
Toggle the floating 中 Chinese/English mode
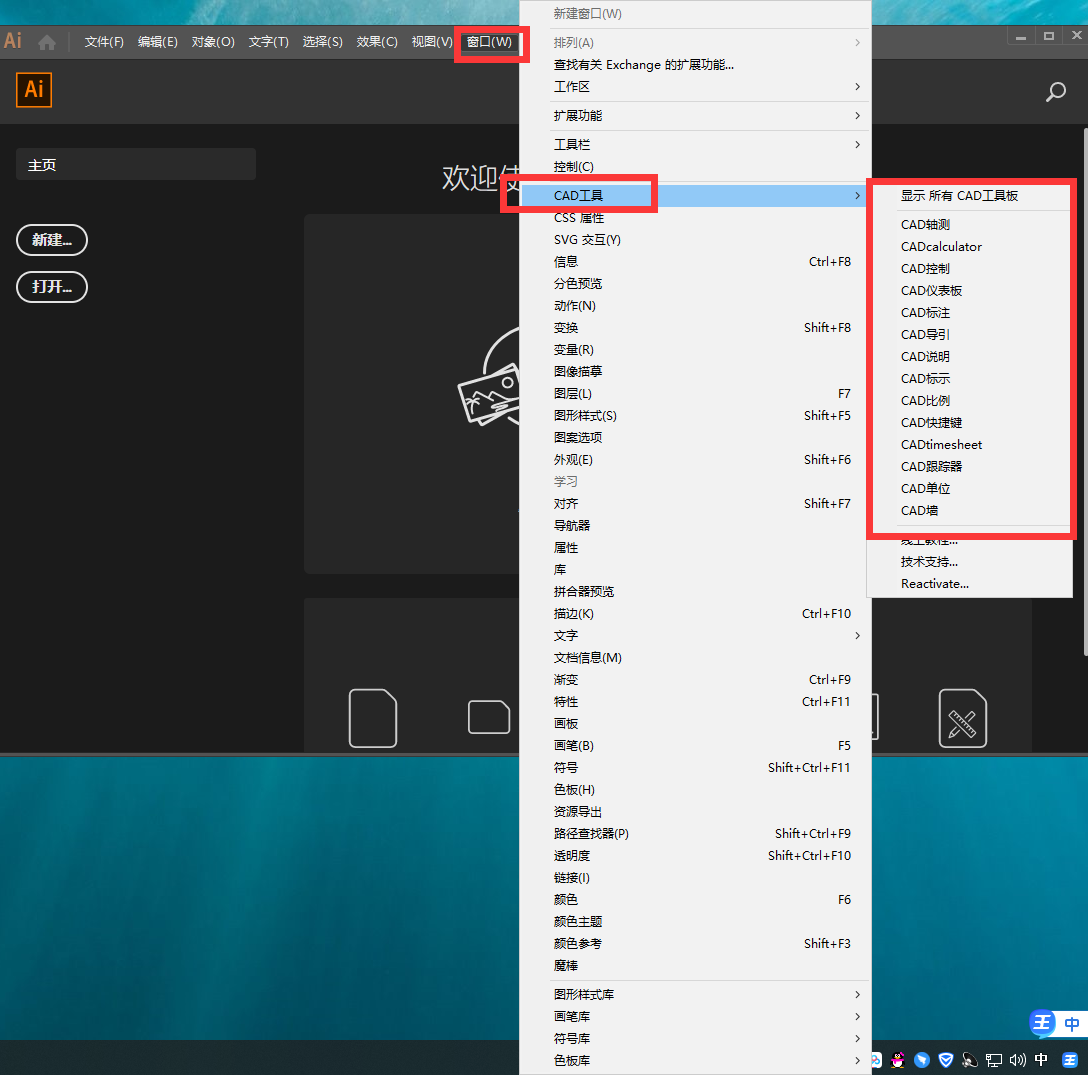pos(1071,1024)
